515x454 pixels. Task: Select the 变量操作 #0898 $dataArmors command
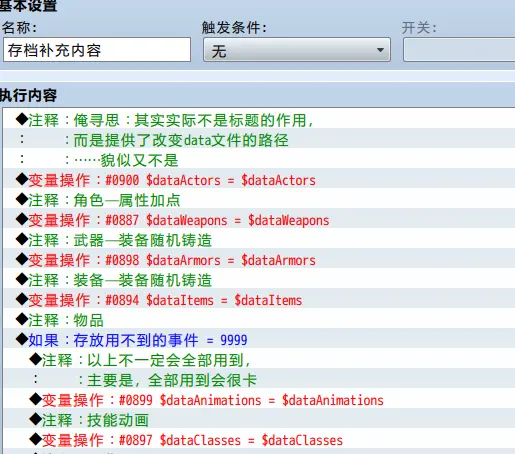[x=259, y=260]
